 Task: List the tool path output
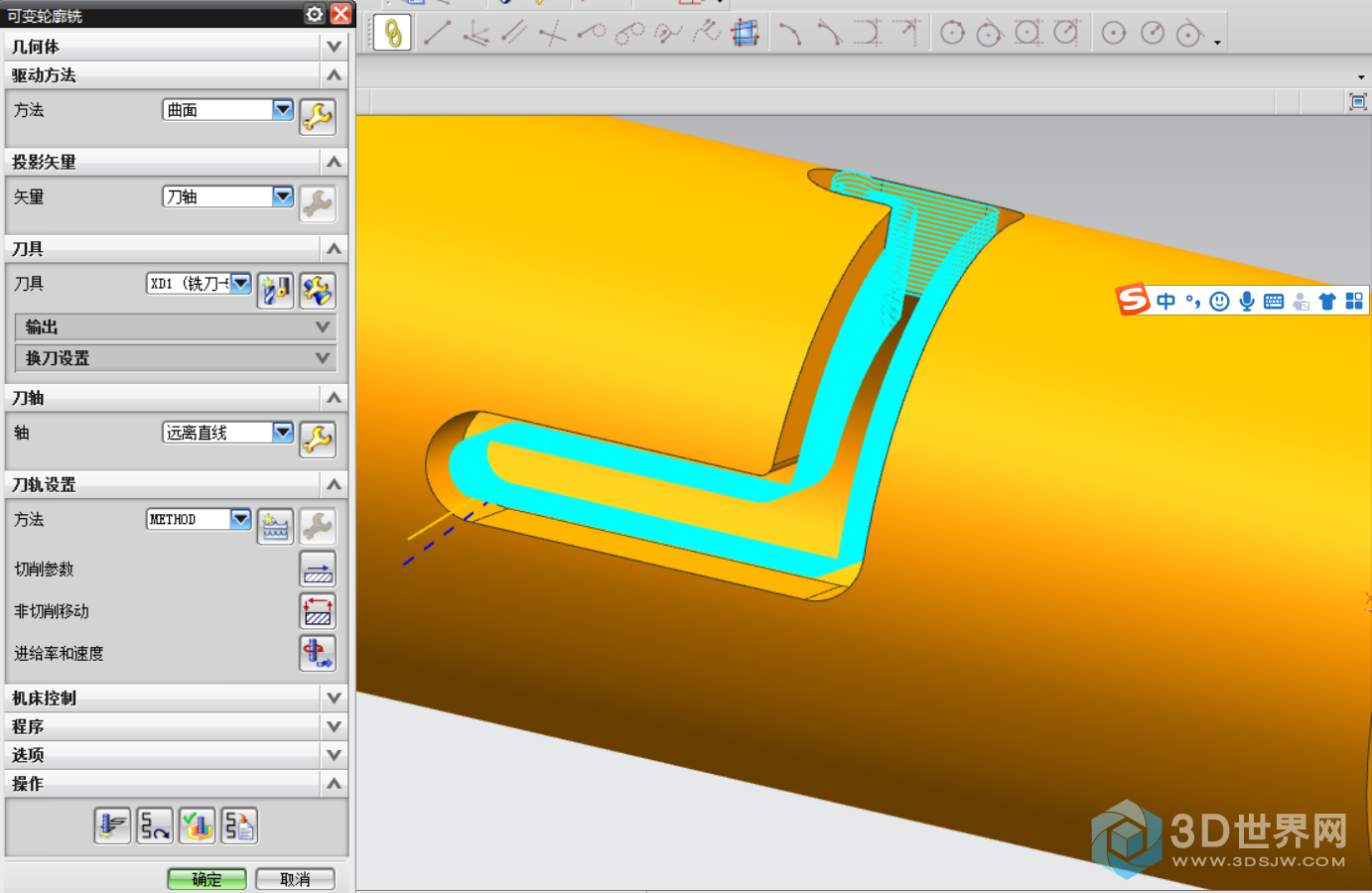coord(239,826)
